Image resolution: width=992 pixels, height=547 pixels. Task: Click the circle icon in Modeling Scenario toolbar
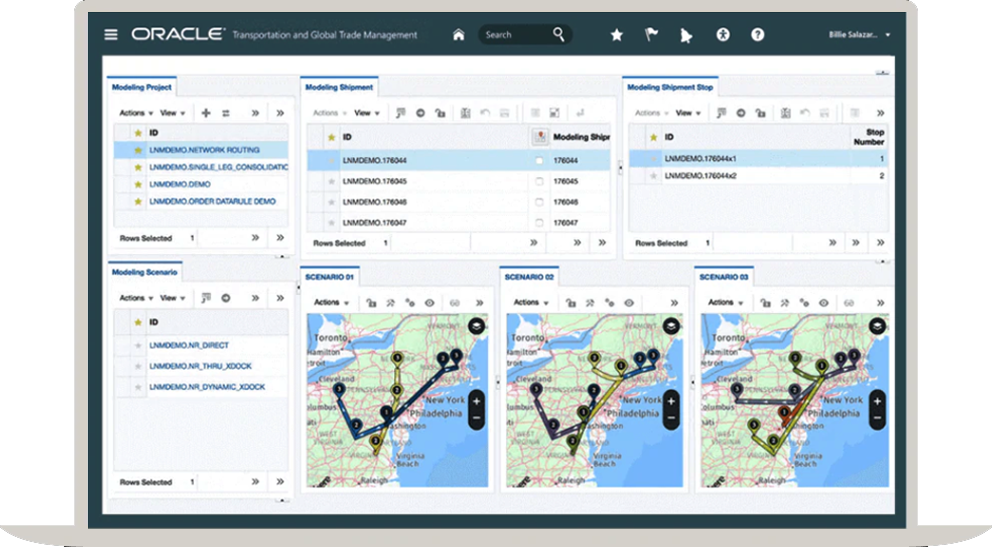[x=225, y=298]
